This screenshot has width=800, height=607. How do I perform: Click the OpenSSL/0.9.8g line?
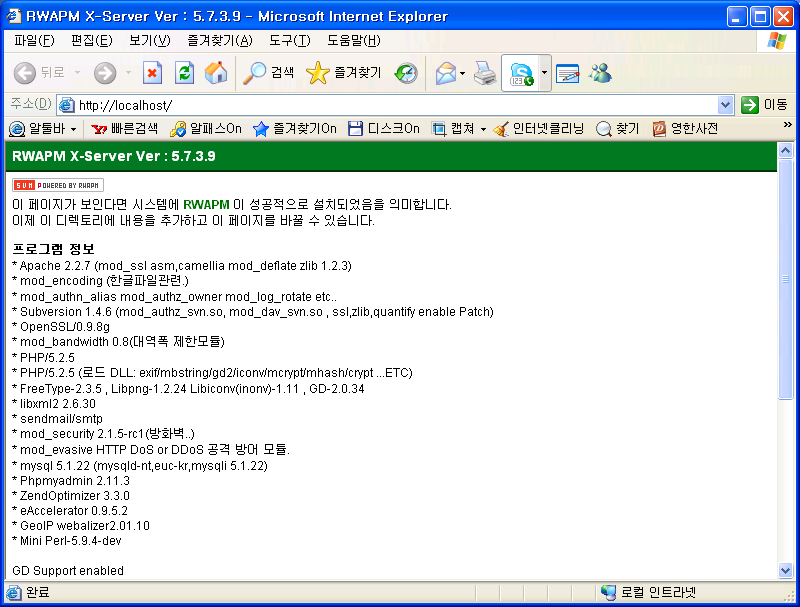61,326
